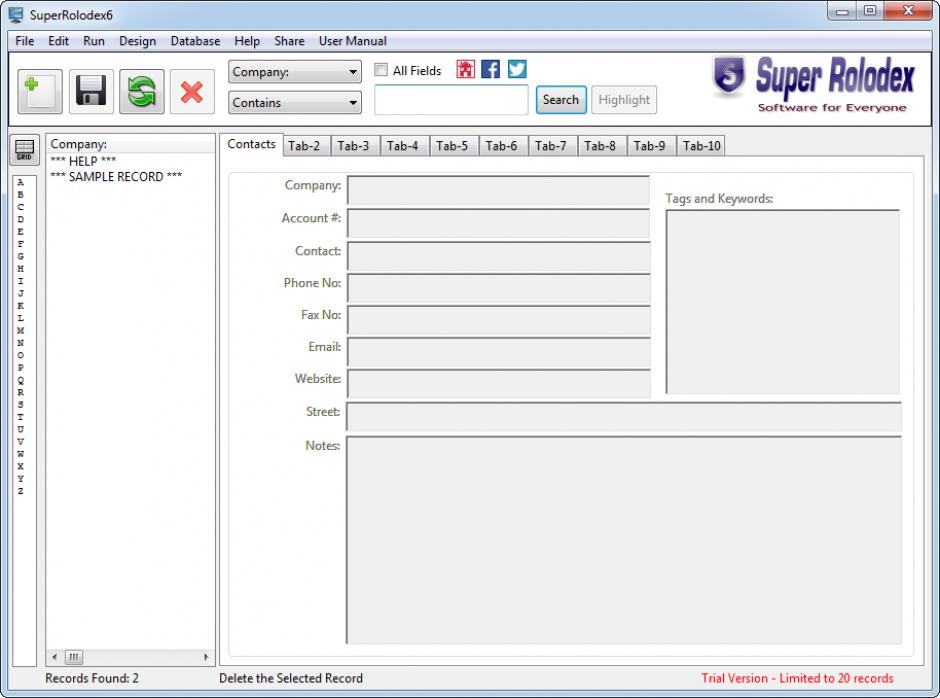Click the Save floppy disk icon

[91, 91]
